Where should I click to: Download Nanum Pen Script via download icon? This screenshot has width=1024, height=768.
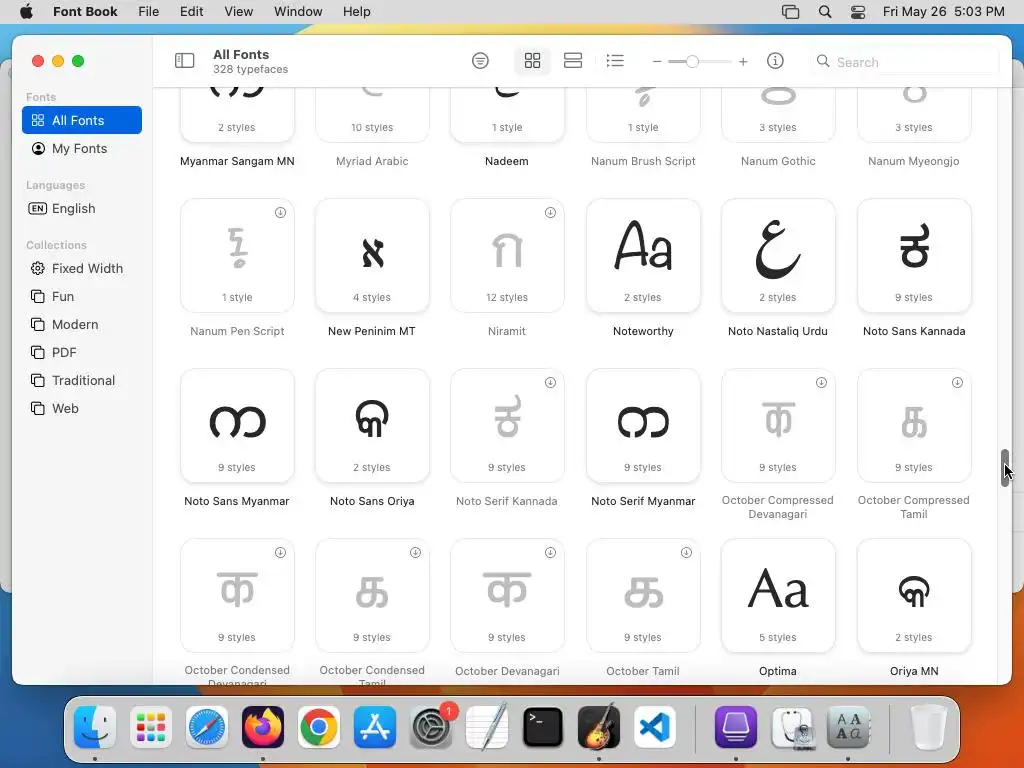click(x=280, y=212)
